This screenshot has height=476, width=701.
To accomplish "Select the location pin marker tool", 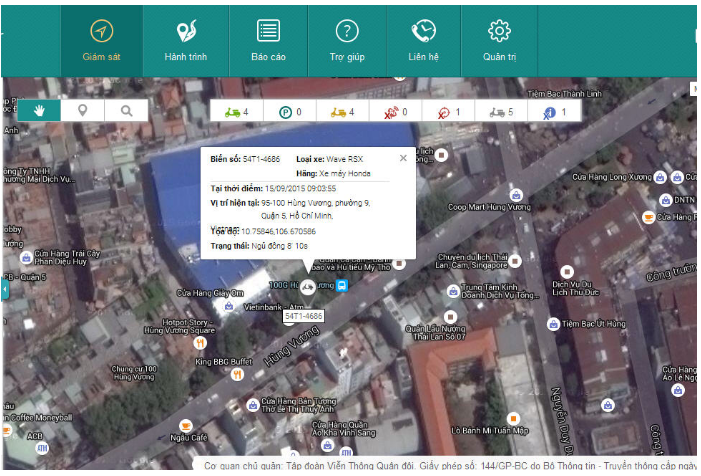I will pyautogui.click(x=83, y=111).
